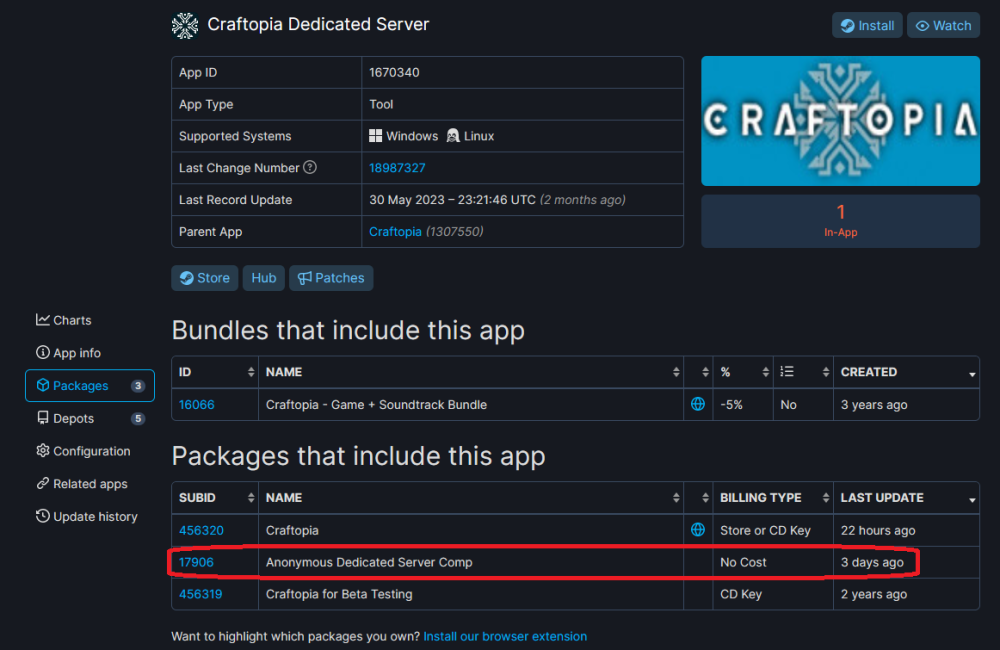Click the Watch button with eye icon

943,26
